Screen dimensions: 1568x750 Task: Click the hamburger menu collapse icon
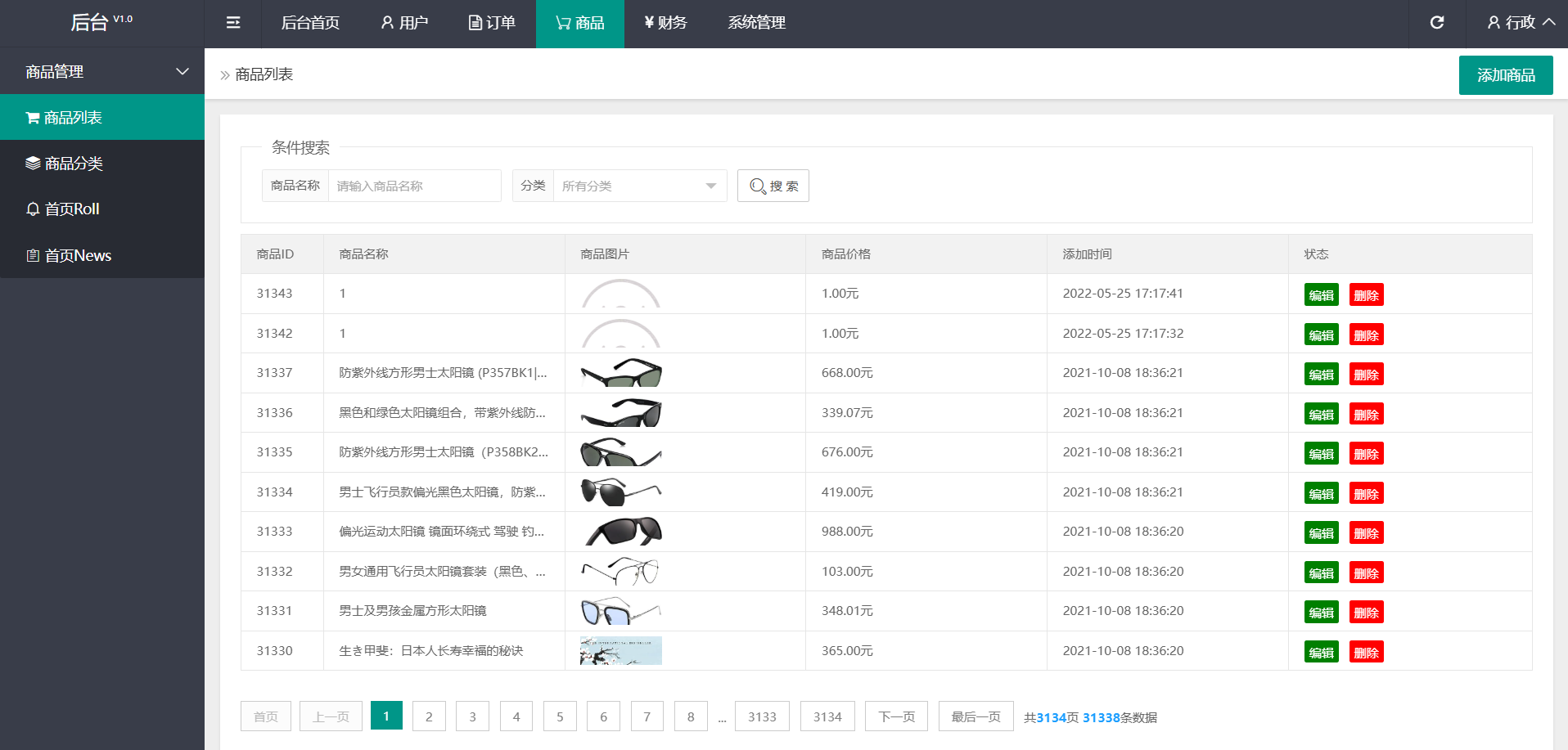(233, 23)
